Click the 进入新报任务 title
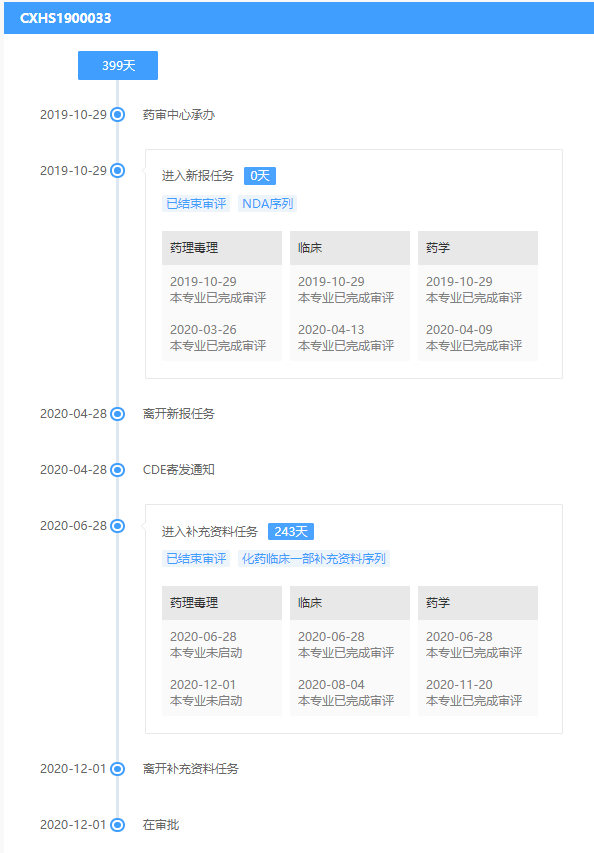Image resolution: width=594 pixels, height=853 pixels. coord(197,176)
